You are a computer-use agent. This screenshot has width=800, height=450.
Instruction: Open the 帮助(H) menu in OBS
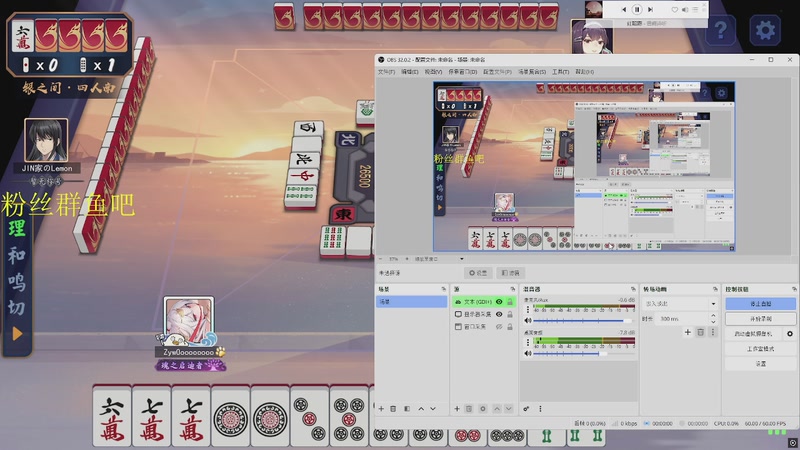[x=585, y=72]
